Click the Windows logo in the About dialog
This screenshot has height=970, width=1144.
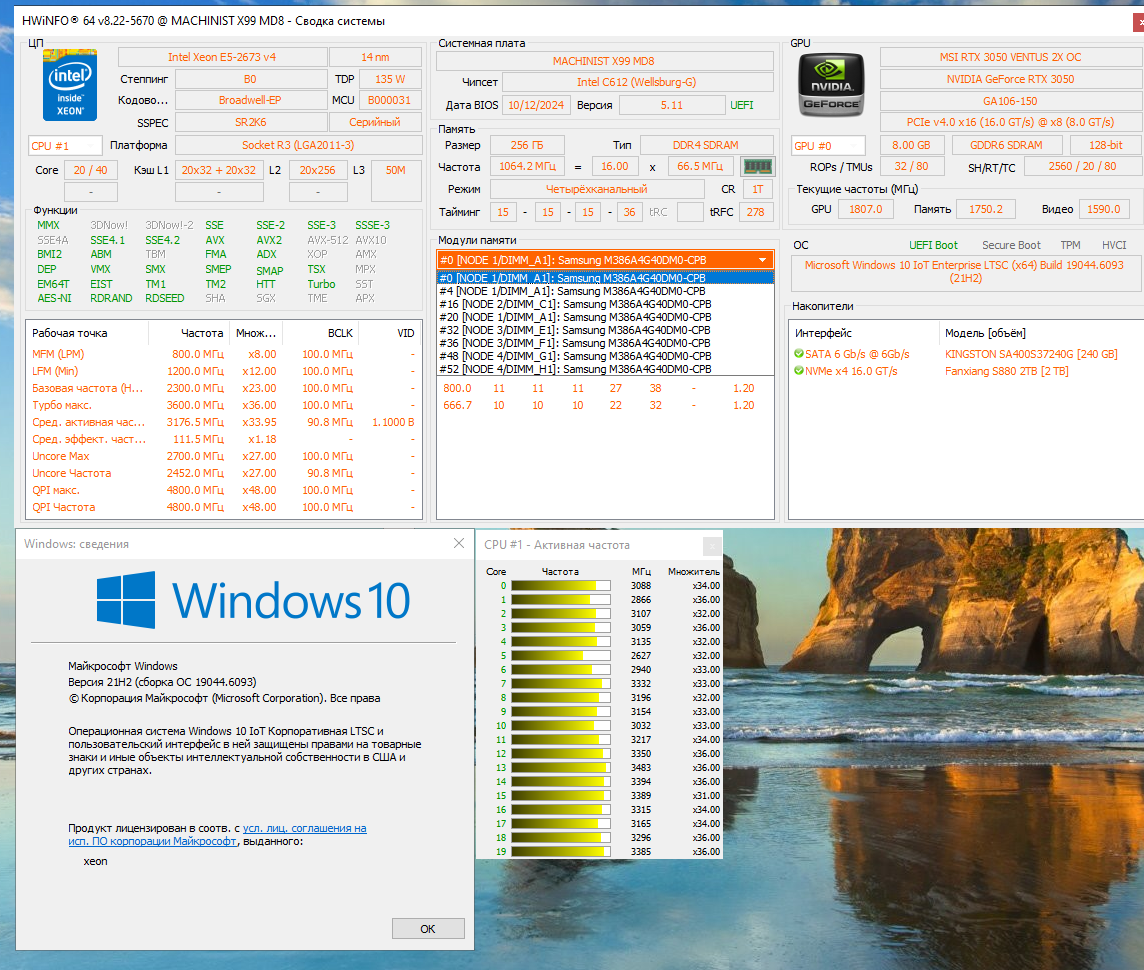pyautogui.click(x=126, y=600)
